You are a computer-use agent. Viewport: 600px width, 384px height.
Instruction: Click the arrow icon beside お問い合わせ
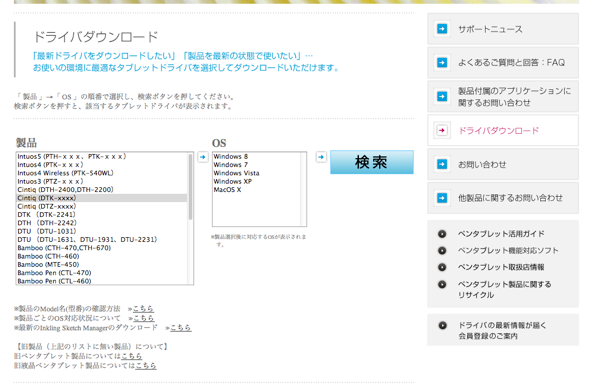(x=442, y=164)
